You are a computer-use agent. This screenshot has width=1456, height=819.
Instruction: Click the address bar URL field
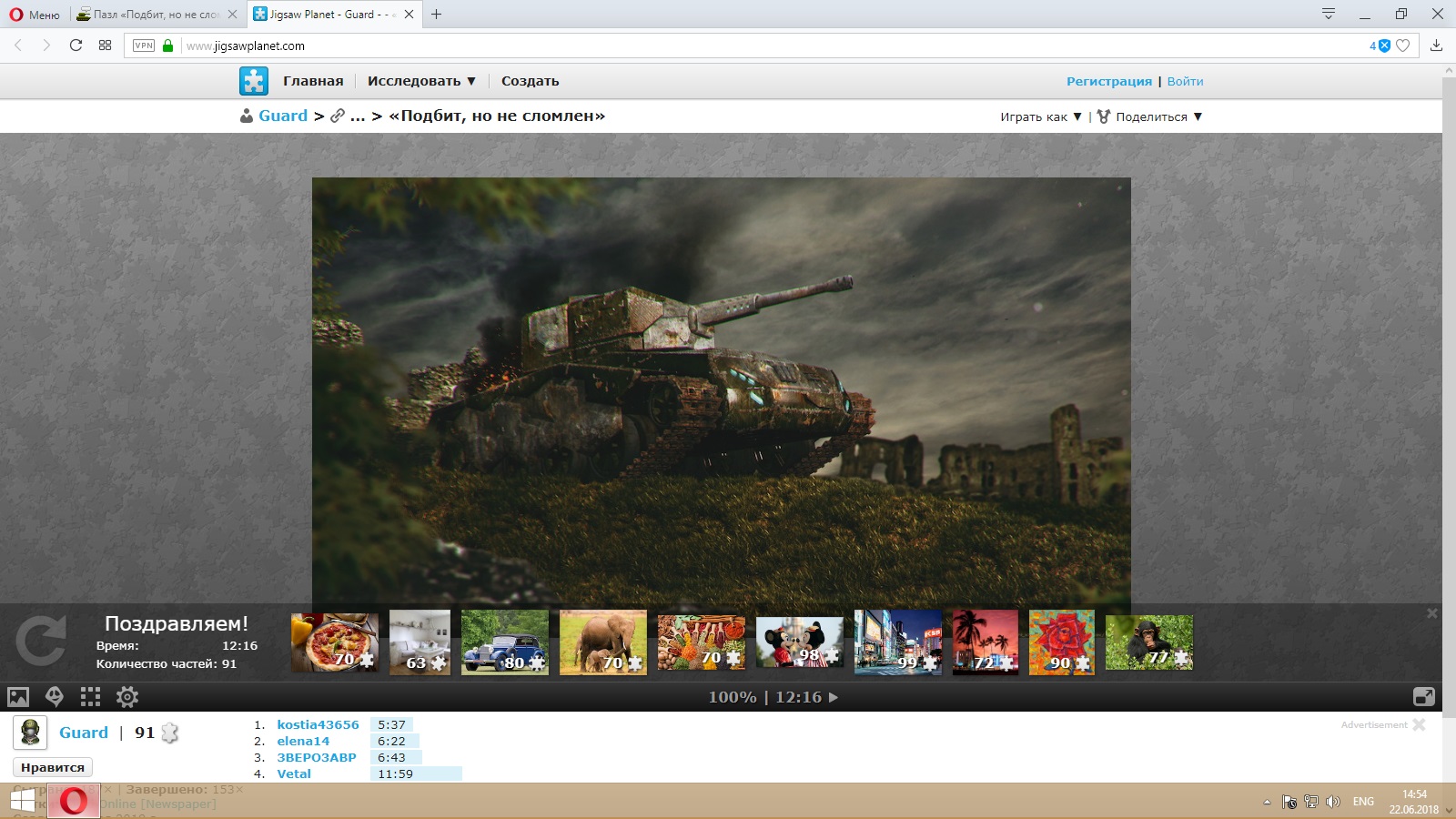(x=773, y=45)
